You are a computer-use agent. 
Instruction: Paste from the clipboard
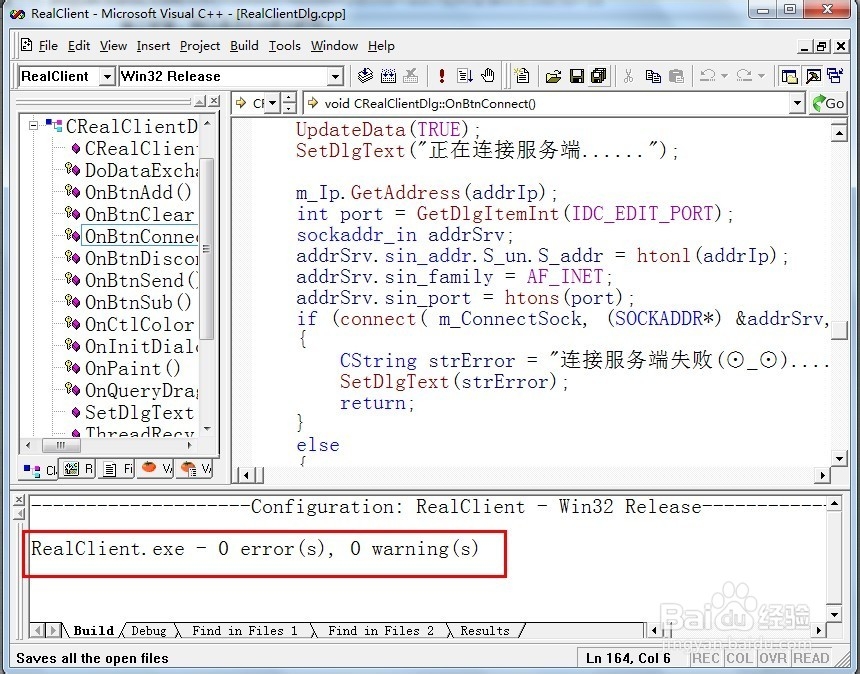pos(677,76)
